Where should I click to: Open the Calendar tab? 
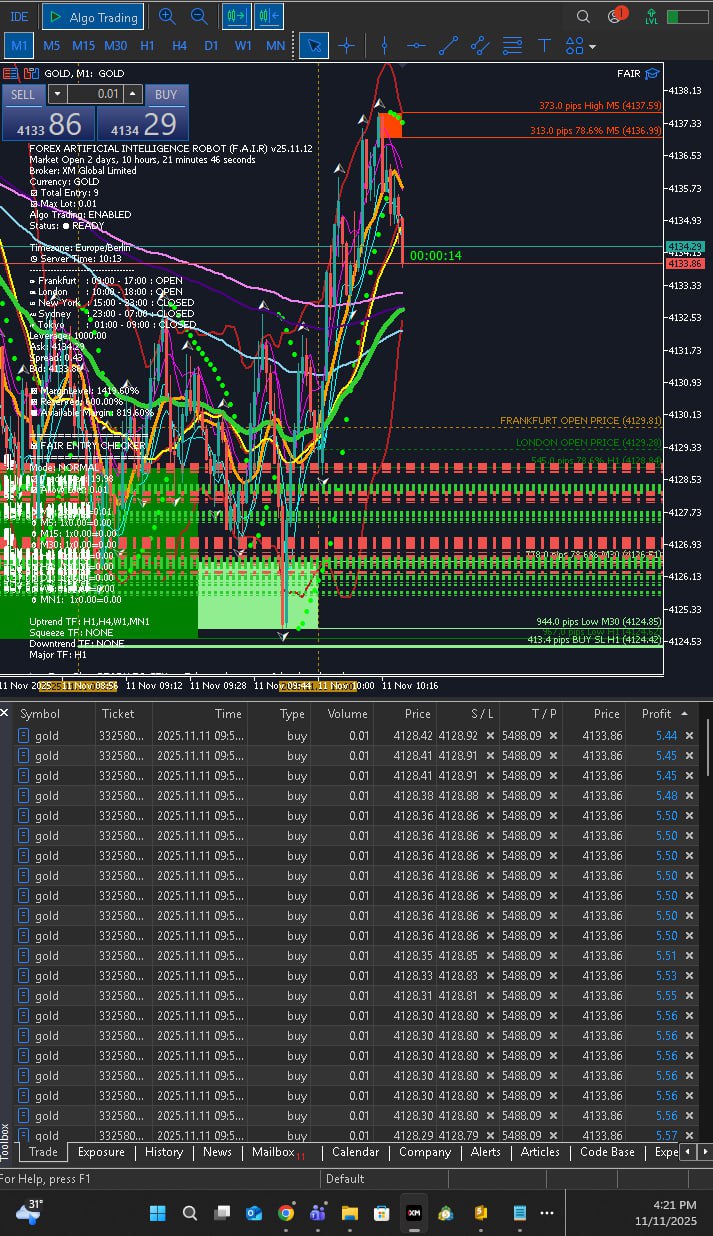355,1152
